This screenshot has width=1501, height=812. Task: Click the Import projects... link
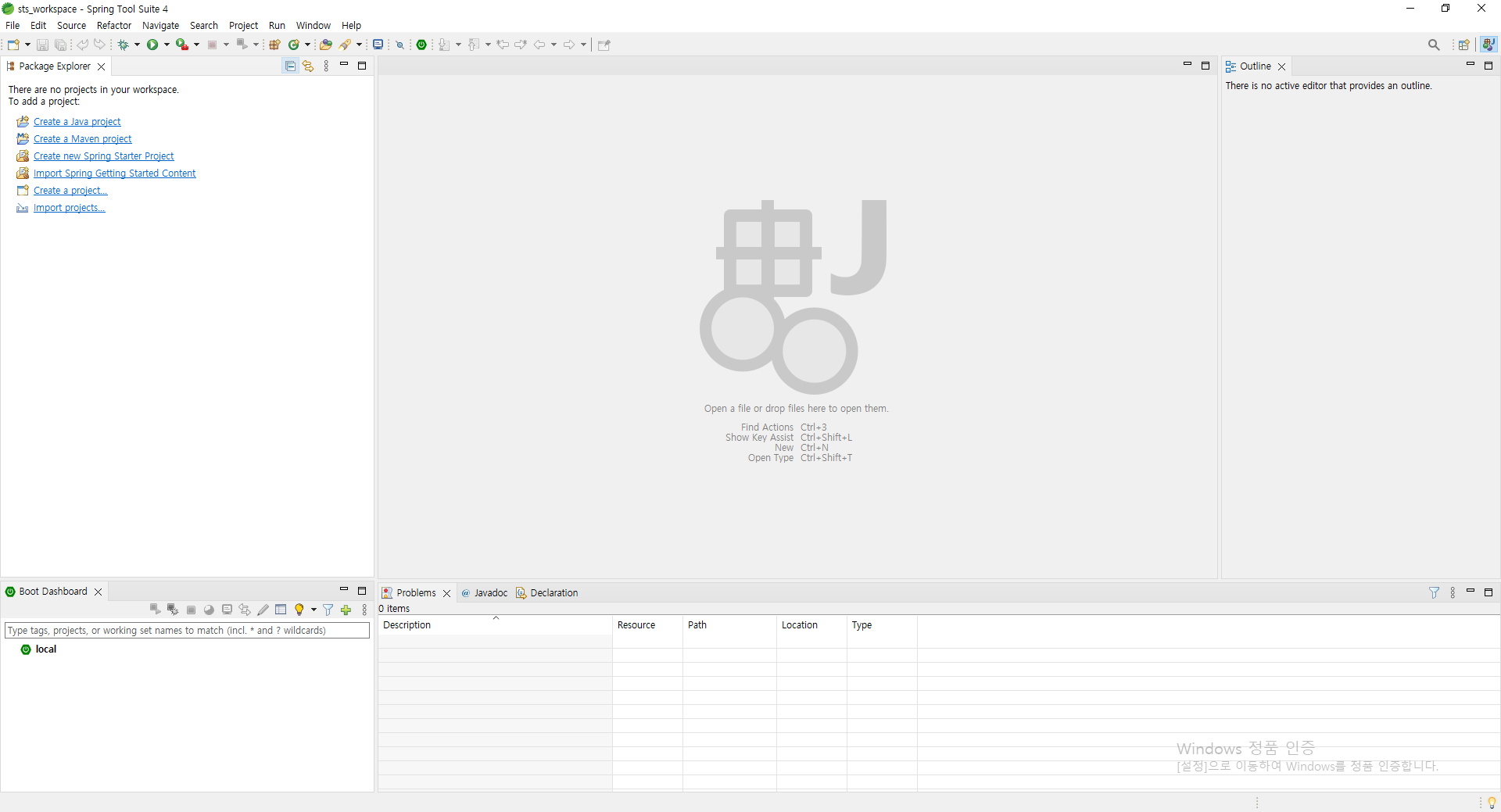[69, 208]
